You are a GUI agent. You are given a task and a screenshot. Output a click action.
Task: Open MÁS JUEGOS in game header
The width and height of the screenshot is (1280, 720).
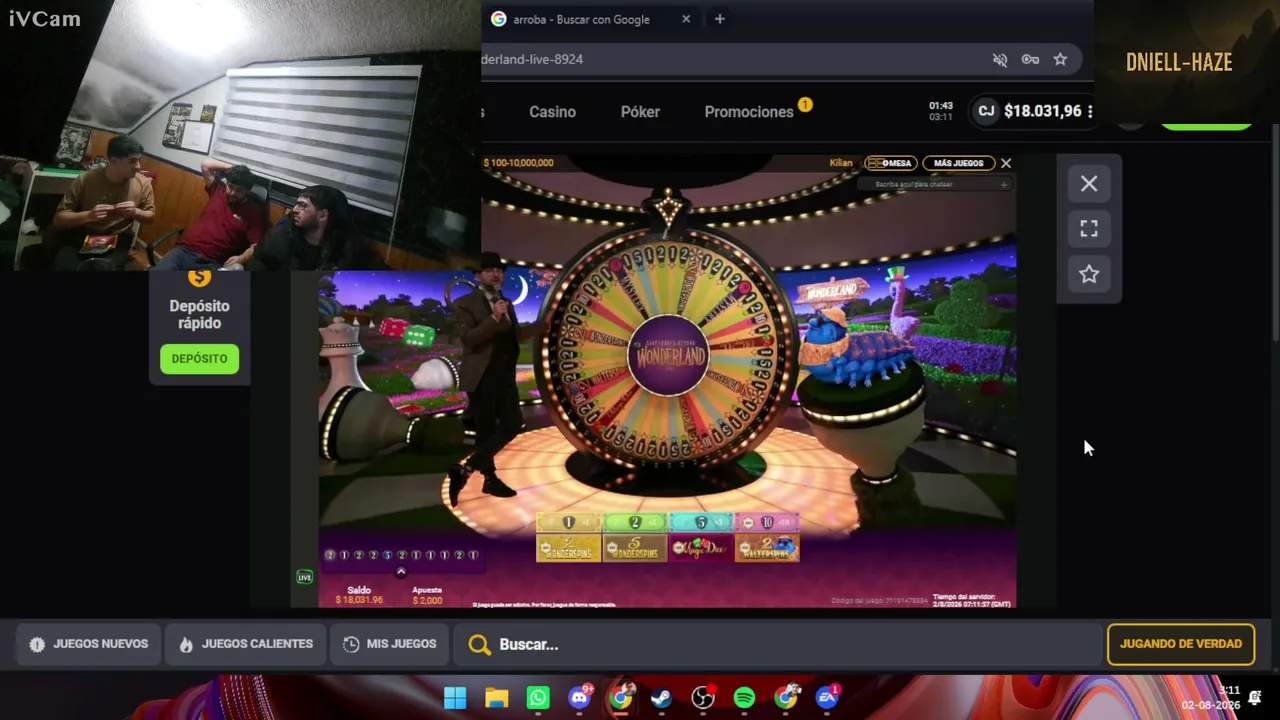pos(958,163)
